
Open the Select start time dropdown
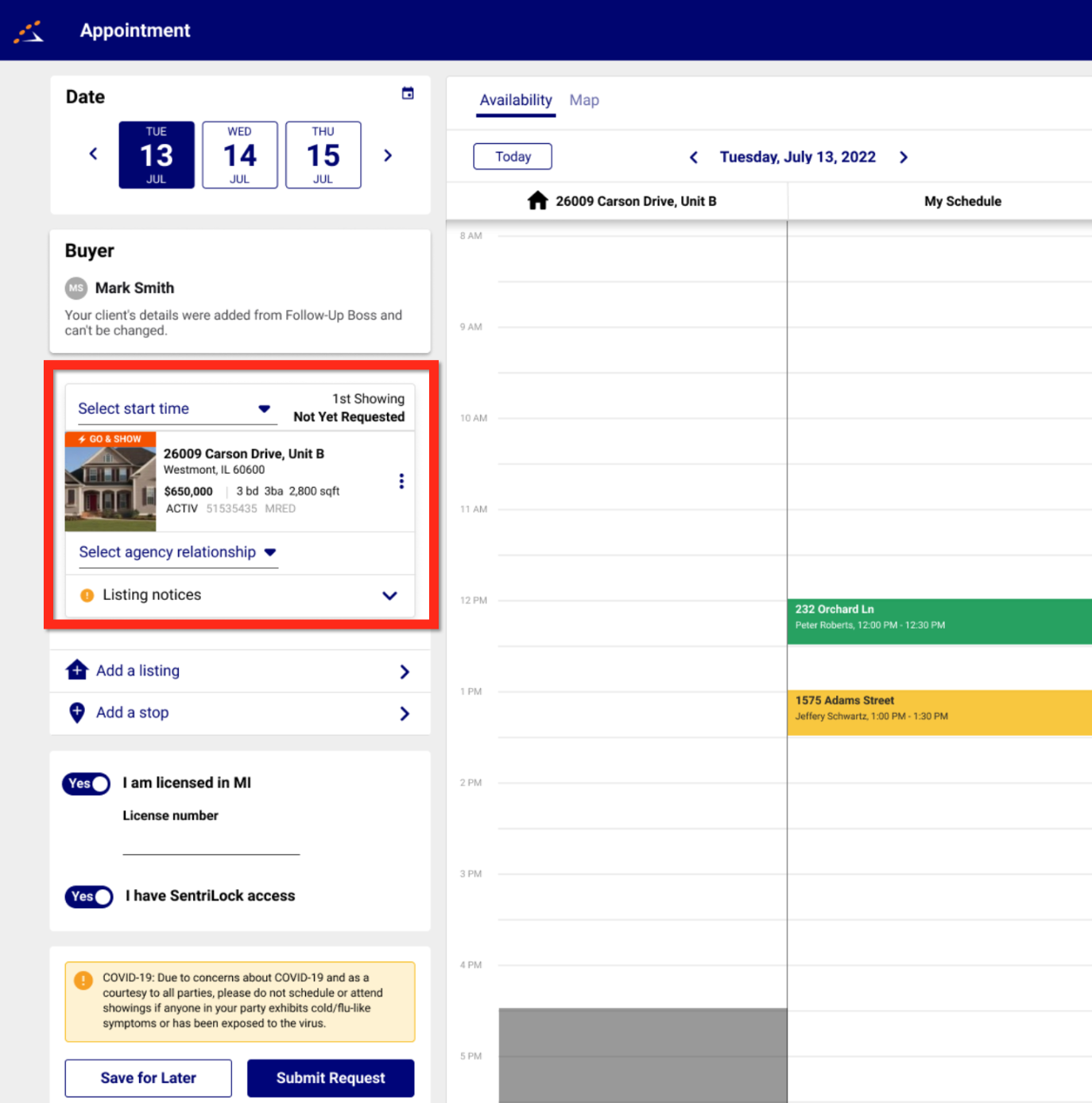pyautogui.click(x=174, y=409)
